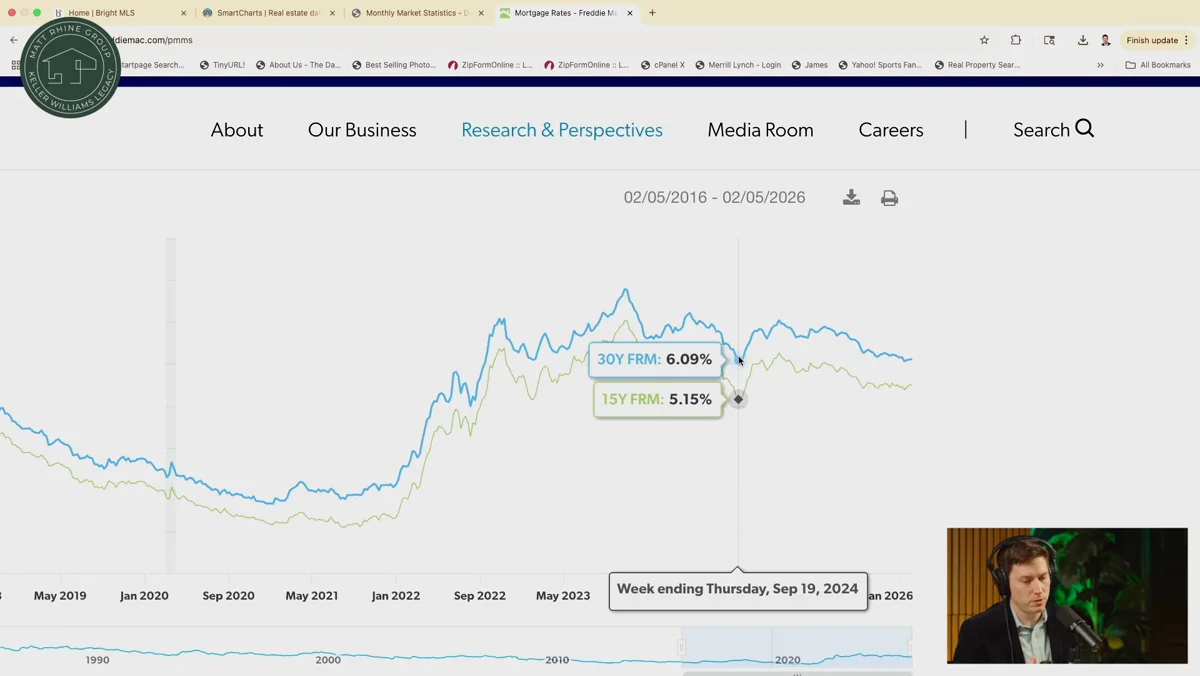Screen dimensions: 1200x676
Task: Click the May 2021 axis label
Action: point(311,596)
